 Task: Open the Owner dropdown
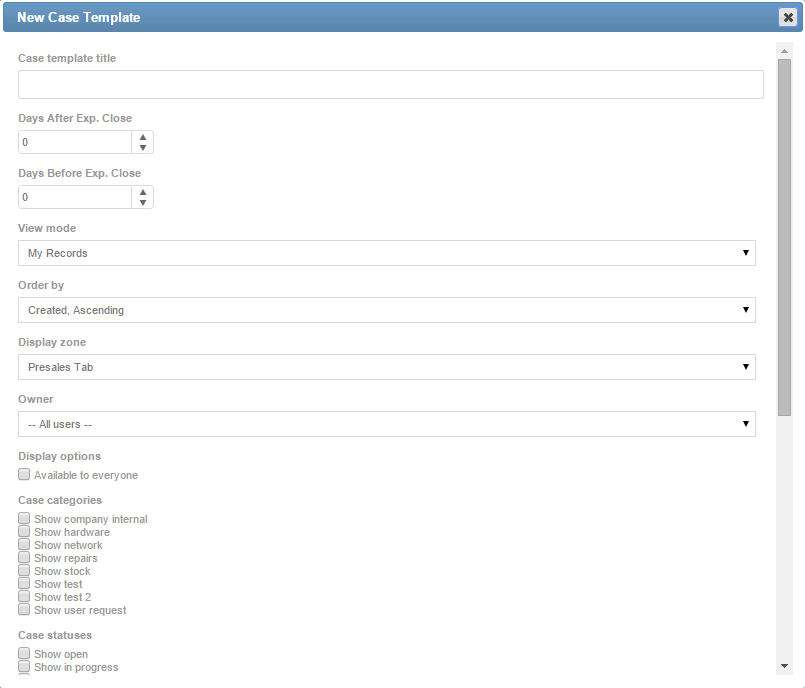(x=387, y=424)
